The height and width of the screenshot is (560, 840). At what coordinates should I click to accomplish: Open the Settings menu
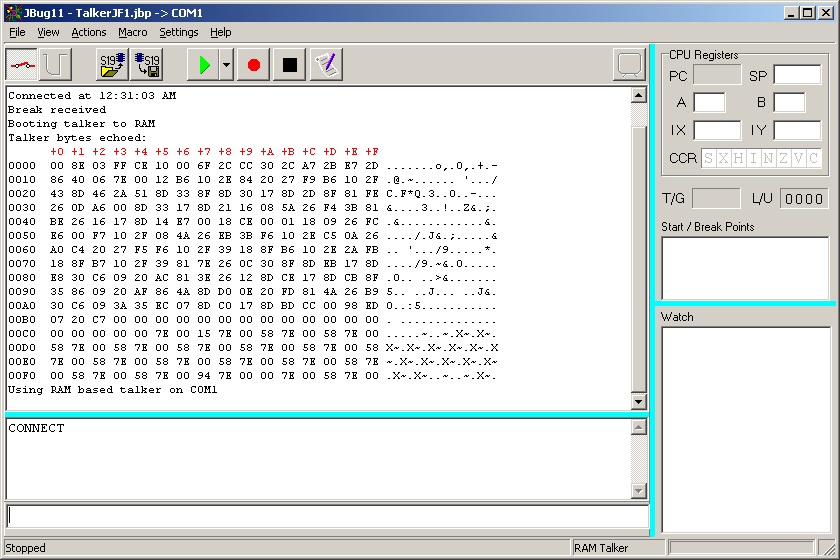[179, 32]
